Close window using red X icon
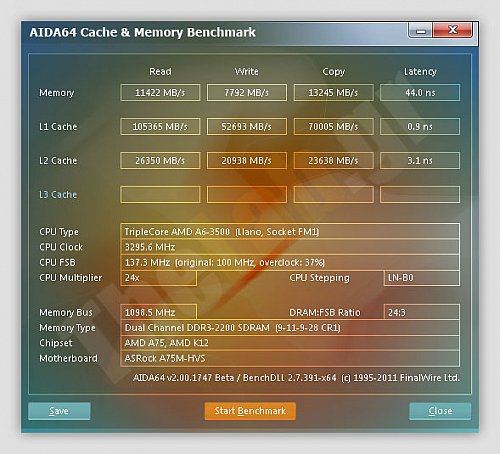This screenshot has width=500, height=454. [452, 30]
